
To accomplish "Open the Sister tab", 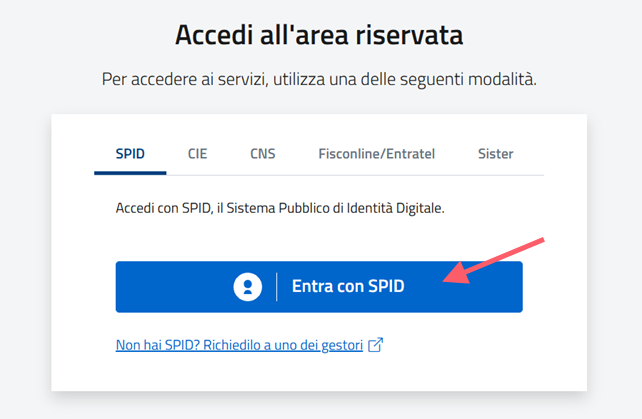I will coord(495,154).
